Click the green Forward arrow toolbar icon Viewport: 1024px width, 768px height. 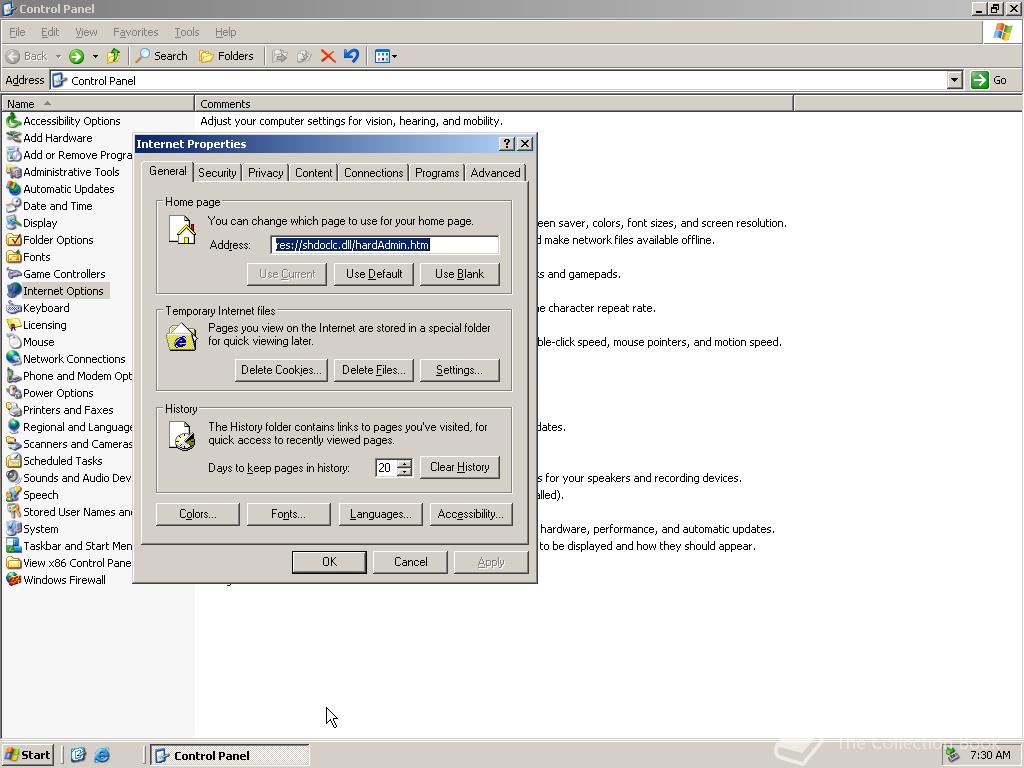(76, 56)
